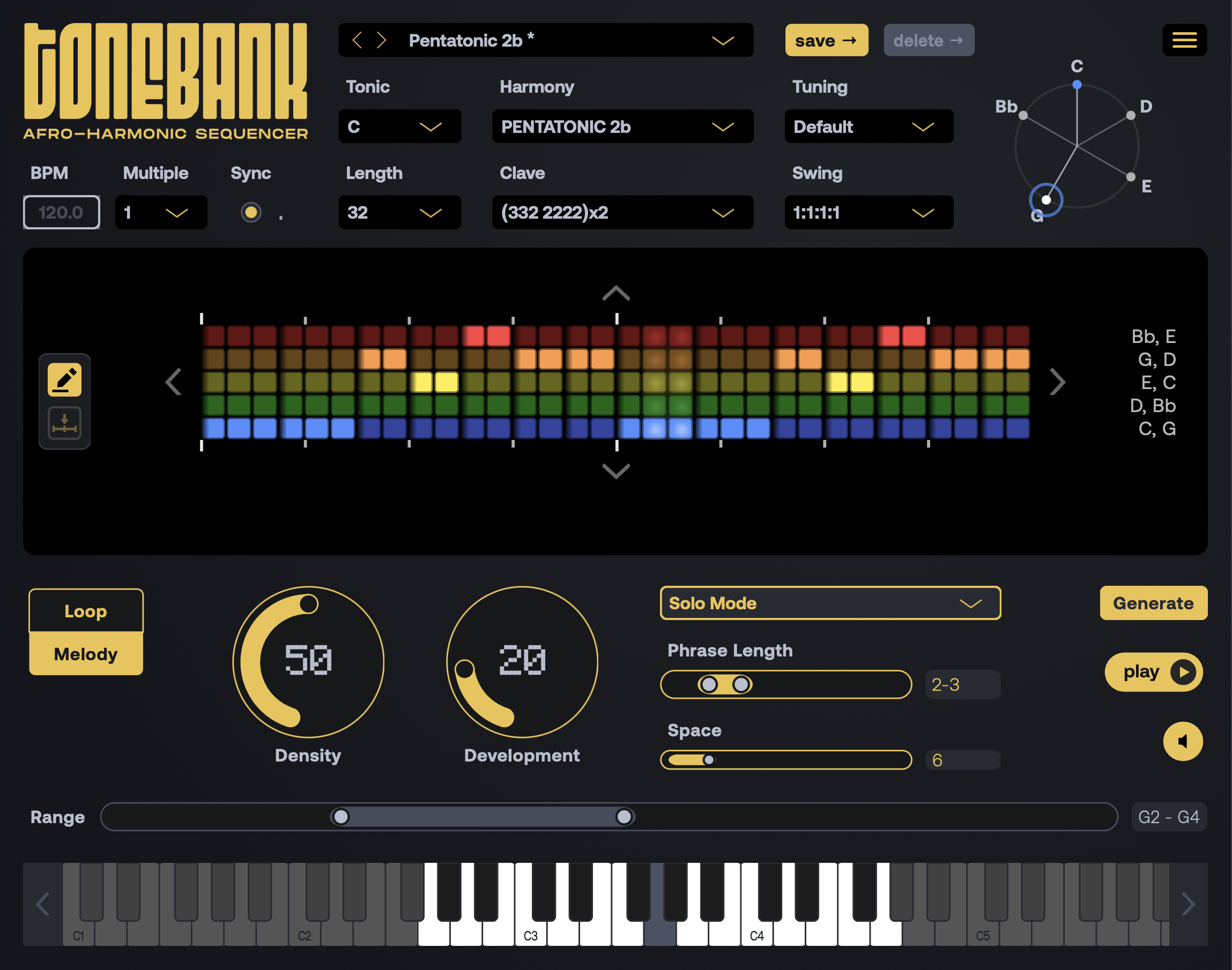Go to the next preset with the right arrow
The image size is (1232, 970).
coord(381,40)
